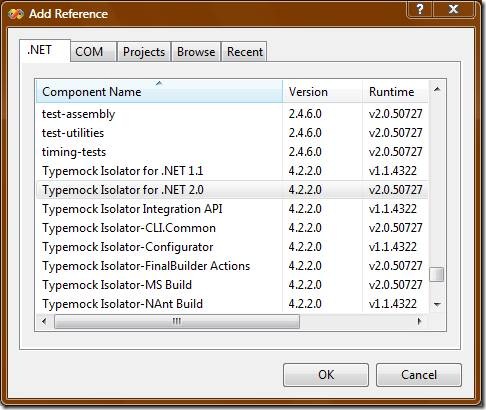Dismiss dialog with Cancel button

[419, 375]
